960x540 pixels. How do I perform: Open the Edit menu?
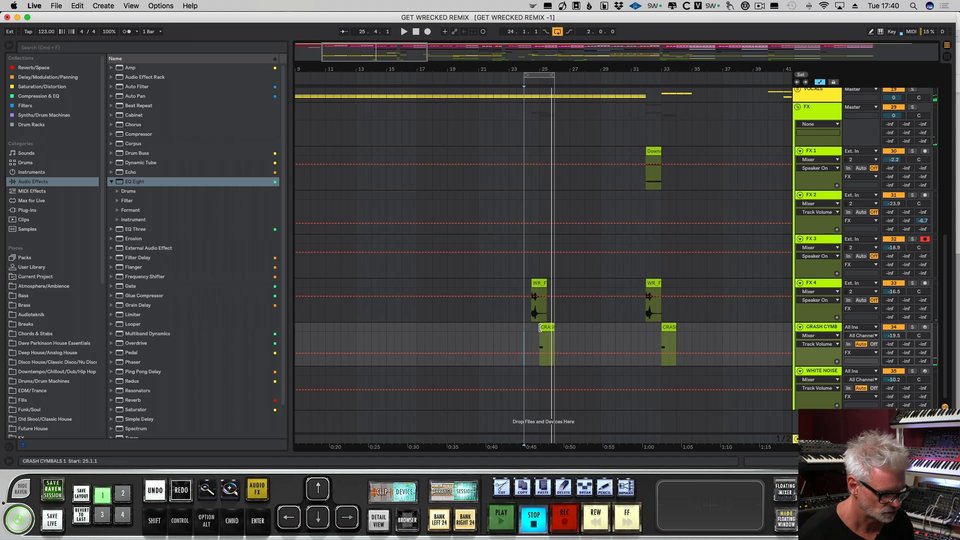pyautogui.click(x=77, y=6)
